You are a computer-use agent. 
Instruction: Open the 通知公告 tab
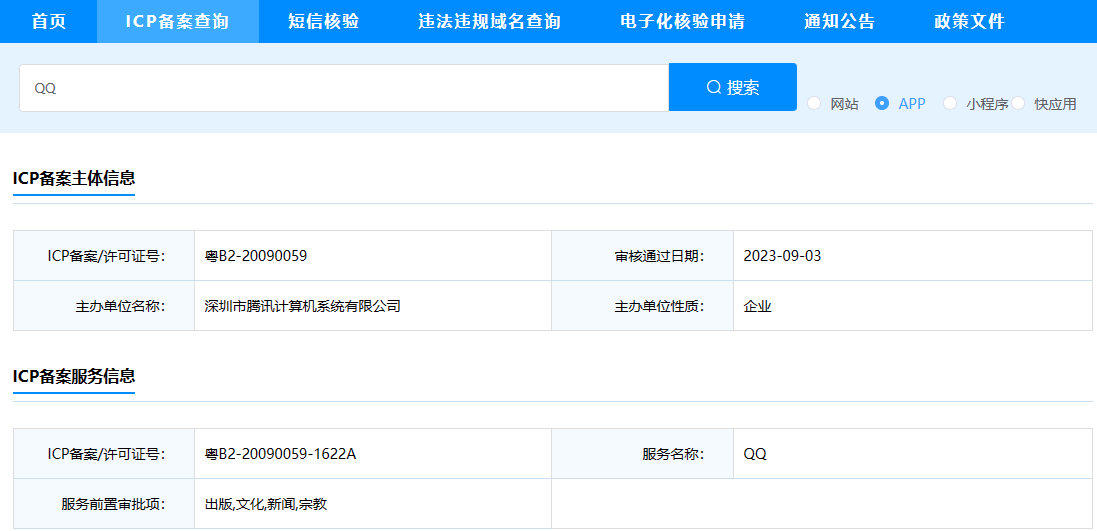pos(840,22)
